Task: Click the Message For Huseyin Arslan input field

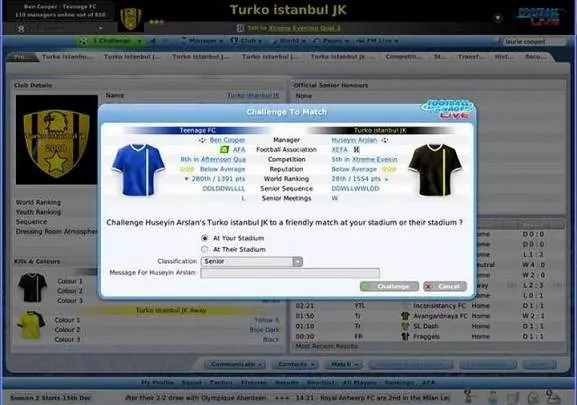Action: 290,273
